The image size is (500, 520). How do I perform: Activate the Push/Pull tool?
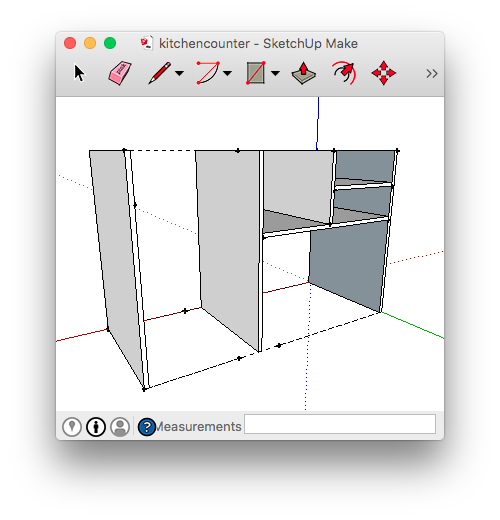tap(303, 73)
